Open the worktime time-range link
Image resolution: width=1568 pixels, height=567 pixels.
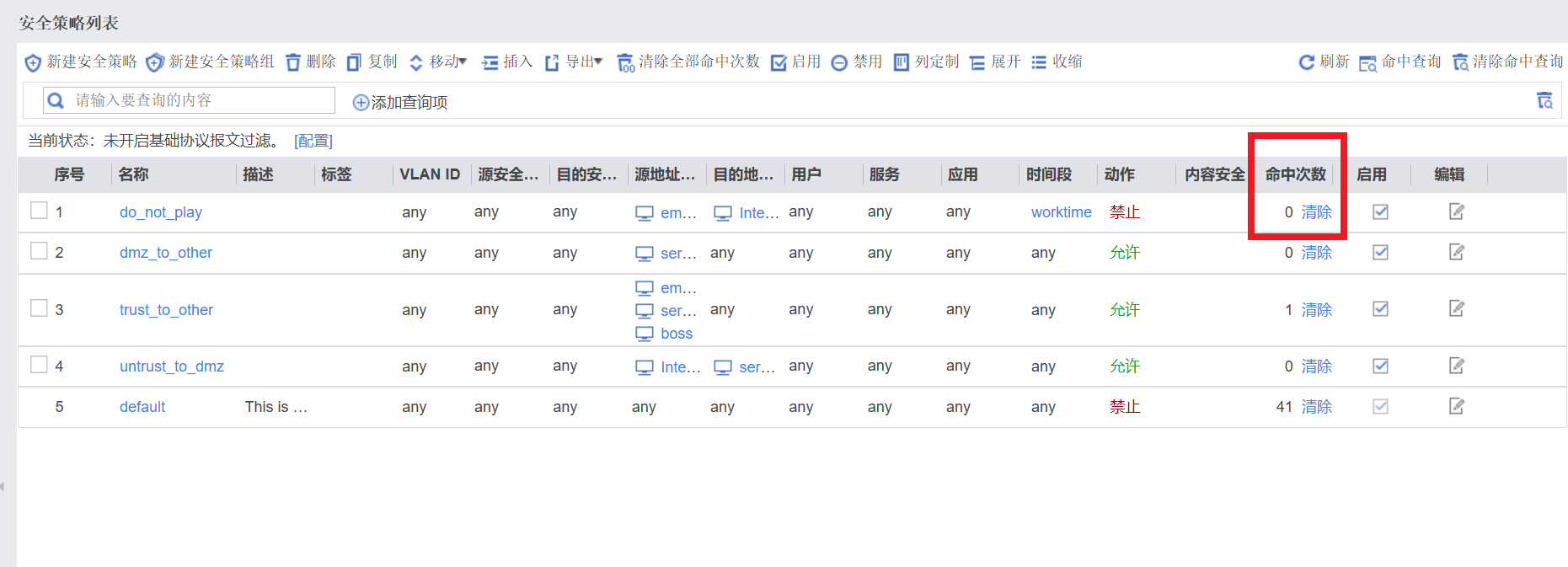point(1061,212)
